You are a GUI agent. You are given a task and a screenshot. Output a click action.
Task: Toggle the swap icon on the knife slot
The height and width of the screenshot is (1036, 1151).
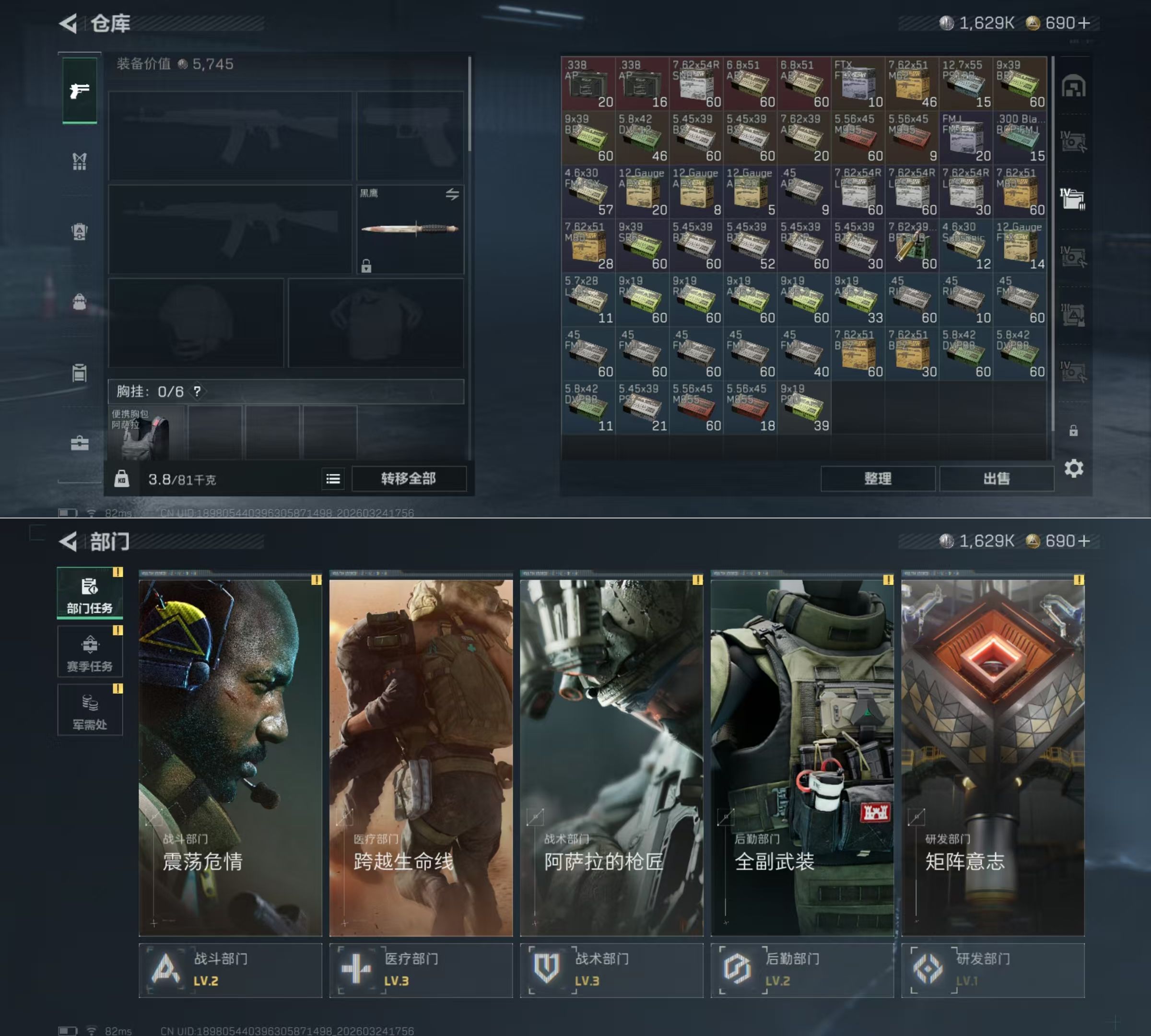(452, 195)
